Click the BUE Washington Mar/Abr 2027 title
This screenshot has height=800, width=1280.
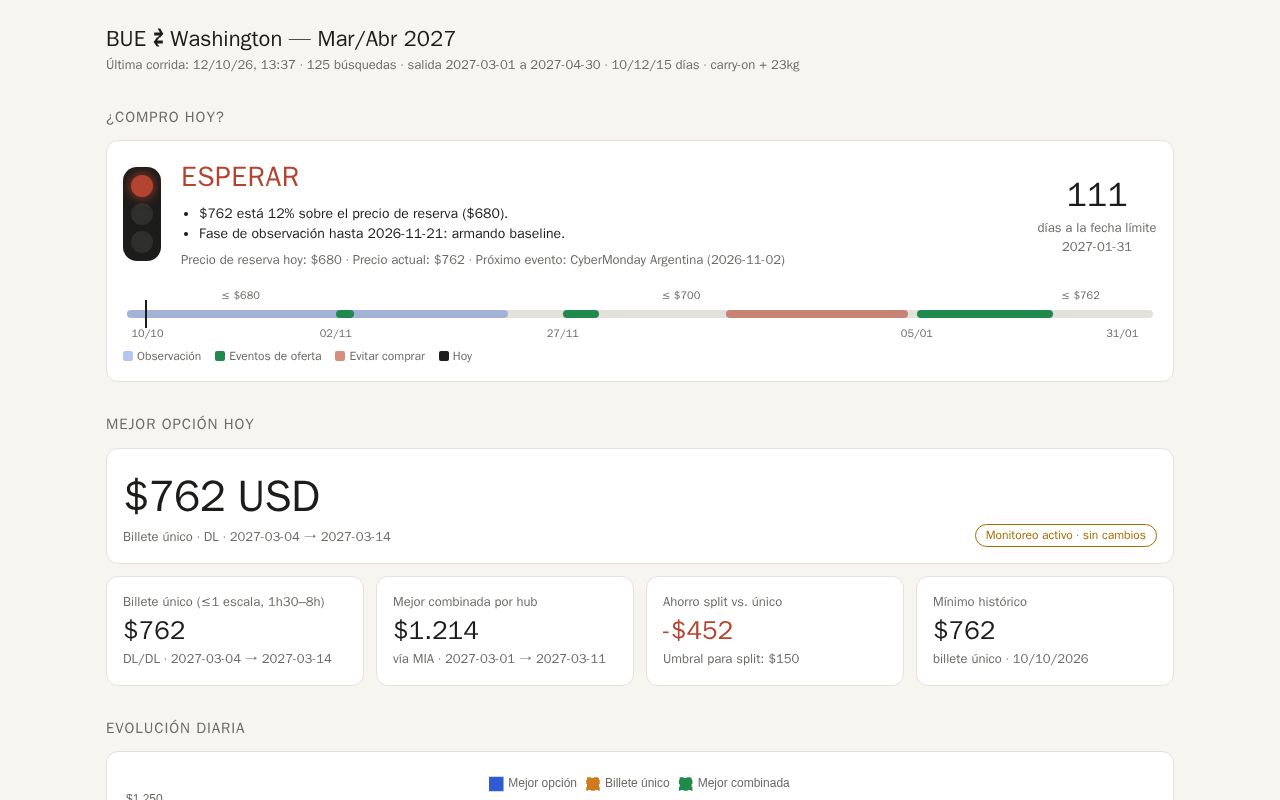[281, 39]
